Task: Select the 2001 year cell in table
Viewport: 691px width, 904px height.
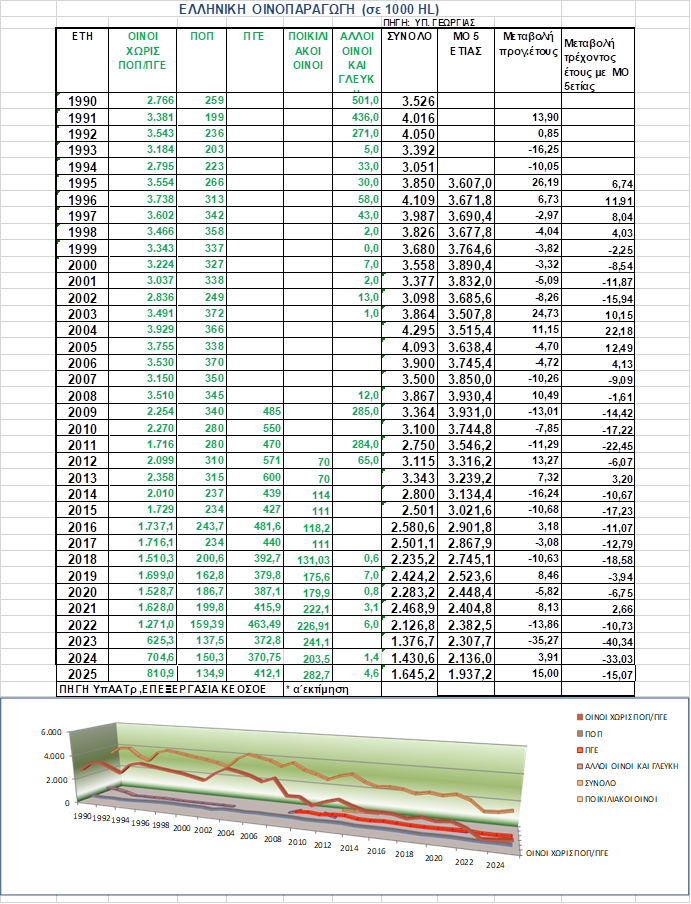Action: pos(82,281)
